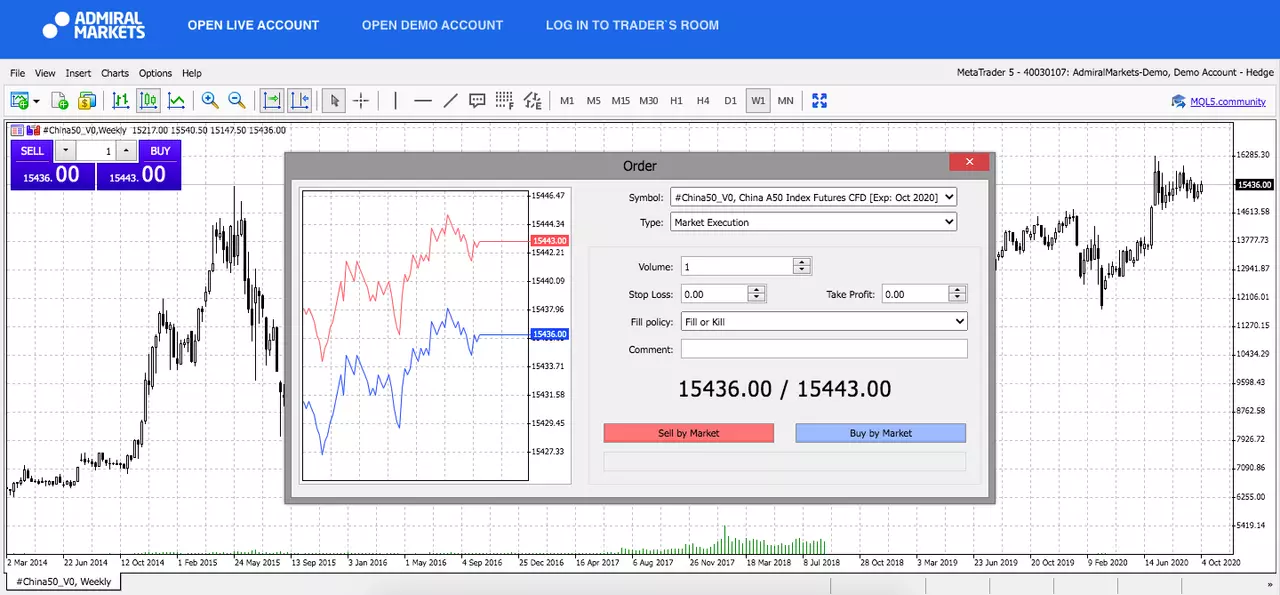Click the tick chart in Order dialog
Image resolution: width=1280 pixels, height=595 pixels.
[415, 336]
